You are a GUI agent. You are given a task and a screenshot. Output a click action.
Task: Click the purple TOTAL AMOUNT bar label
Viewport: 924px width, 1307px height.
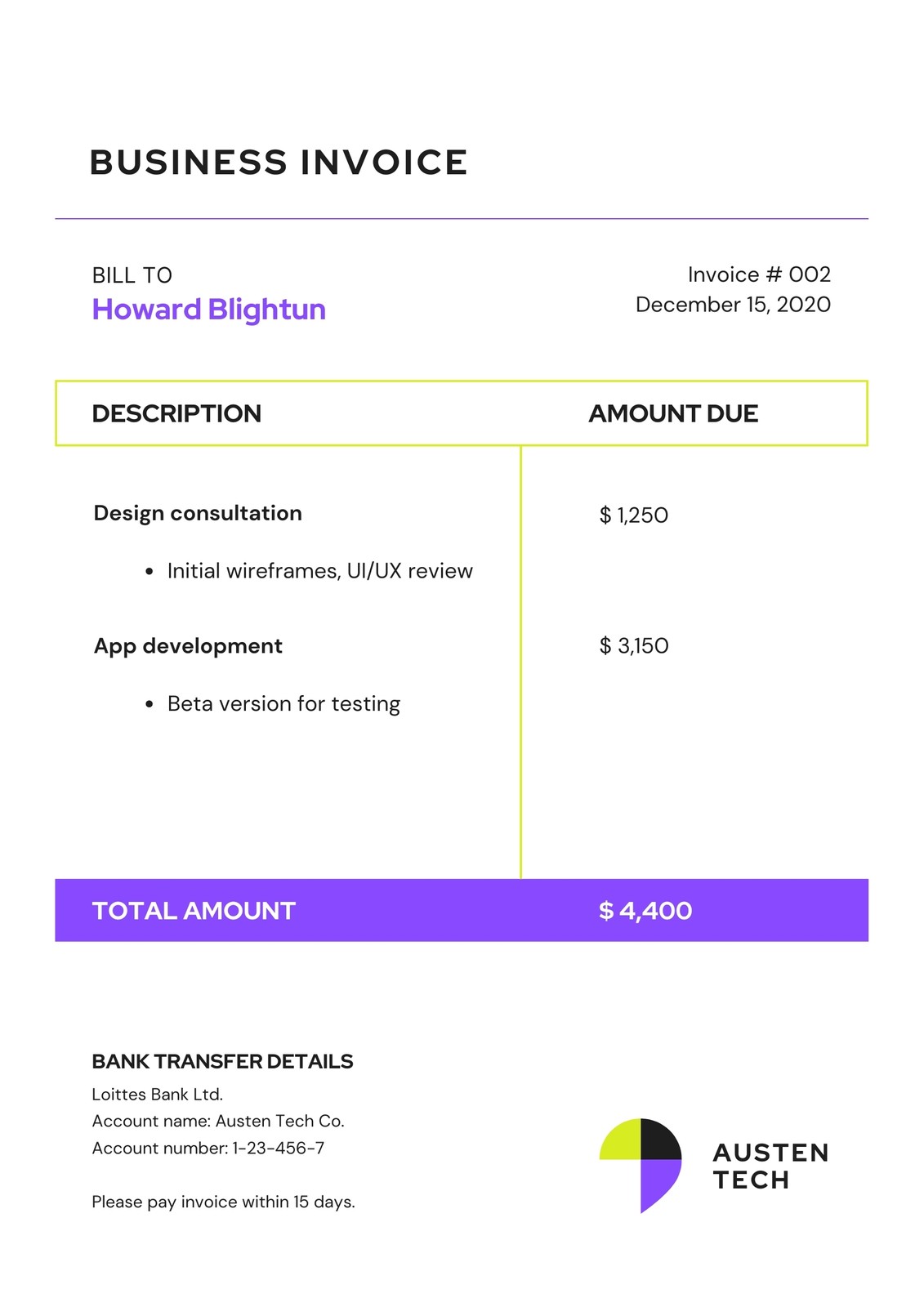(x=194, y=911)
